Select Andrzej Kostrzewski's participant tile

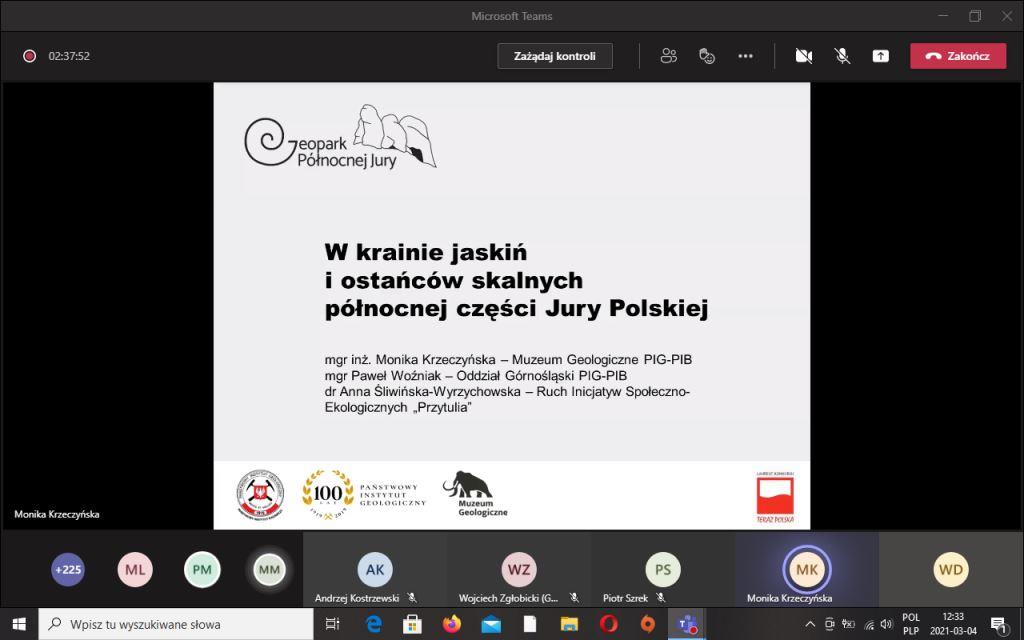[x=375, y=570]
